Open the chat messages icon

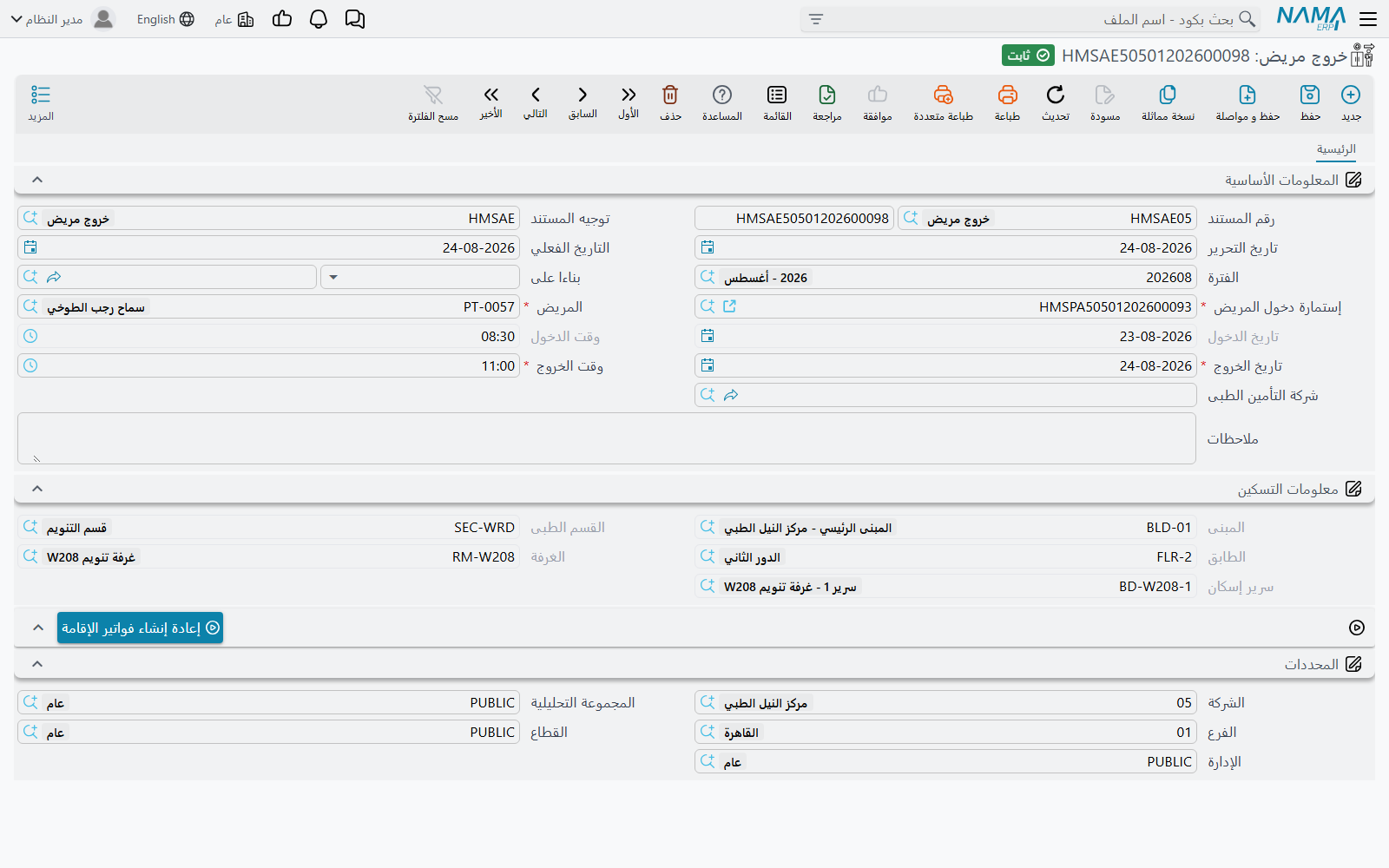coord(355,19)
